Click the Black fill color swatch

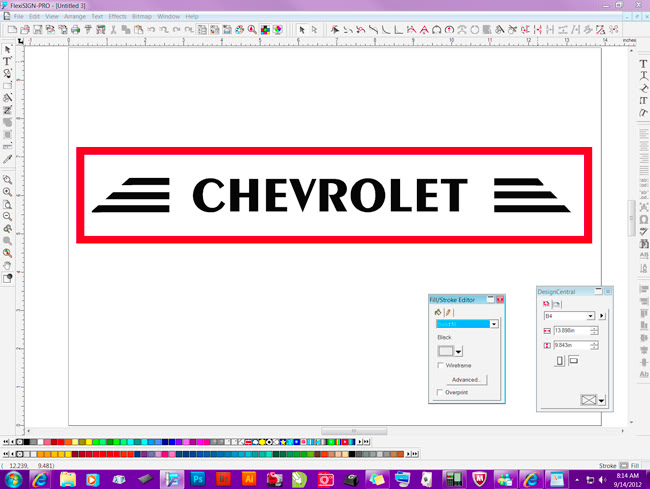tap(444, 351)
